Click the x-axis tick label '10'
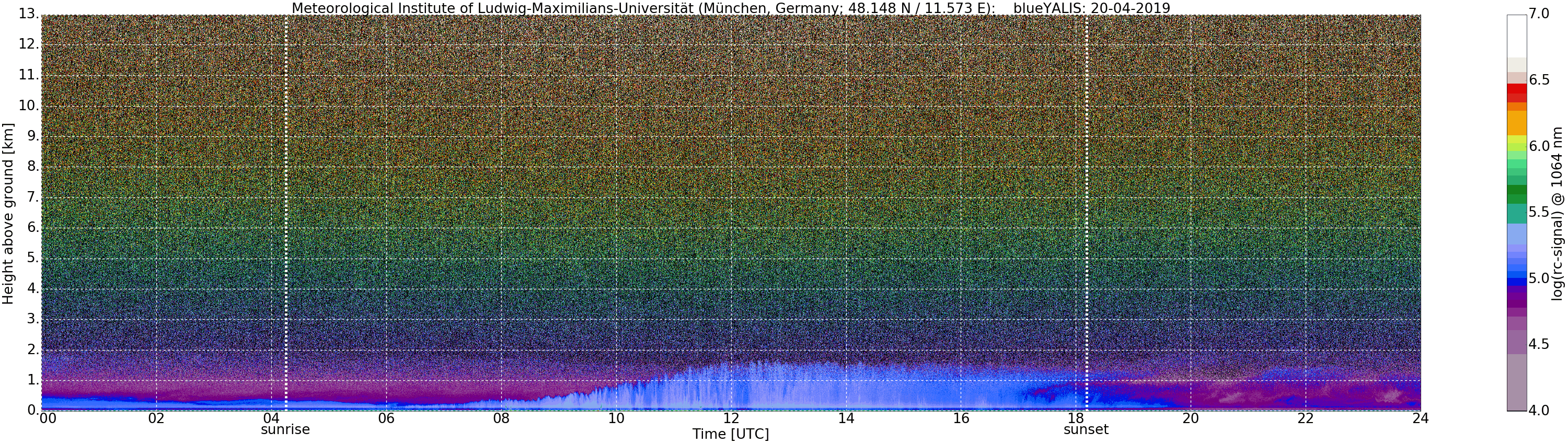This screenshot has height=444, width=1568. point(616,418)
